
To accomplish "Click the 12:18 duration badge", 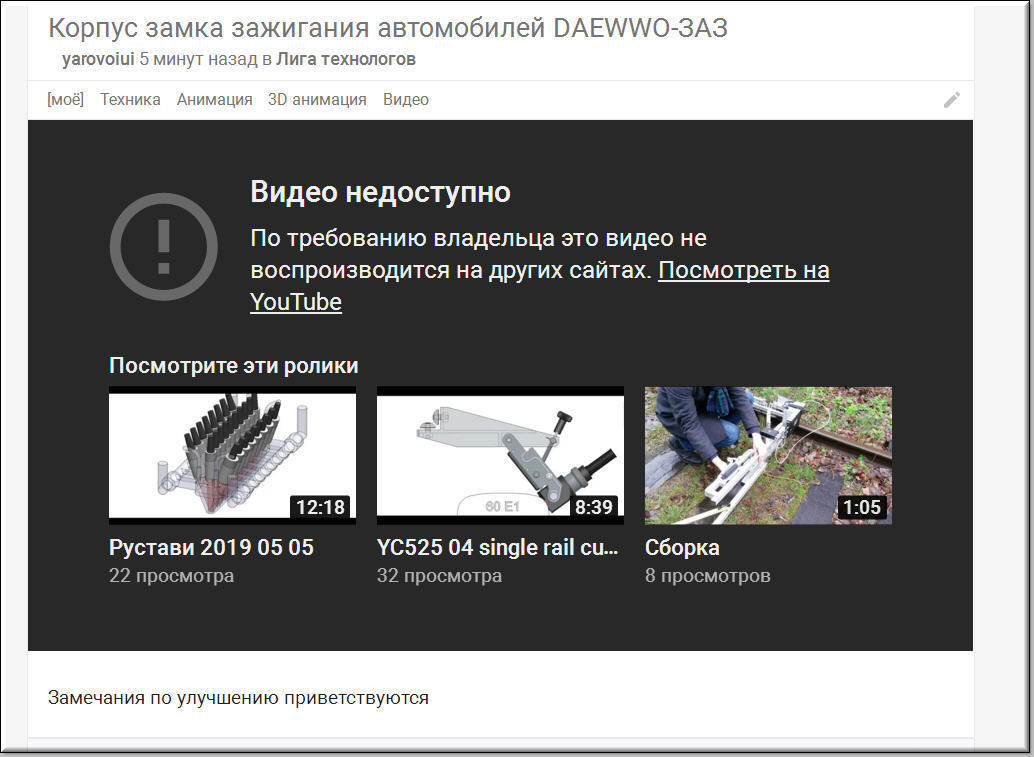I will coord(320,508).
